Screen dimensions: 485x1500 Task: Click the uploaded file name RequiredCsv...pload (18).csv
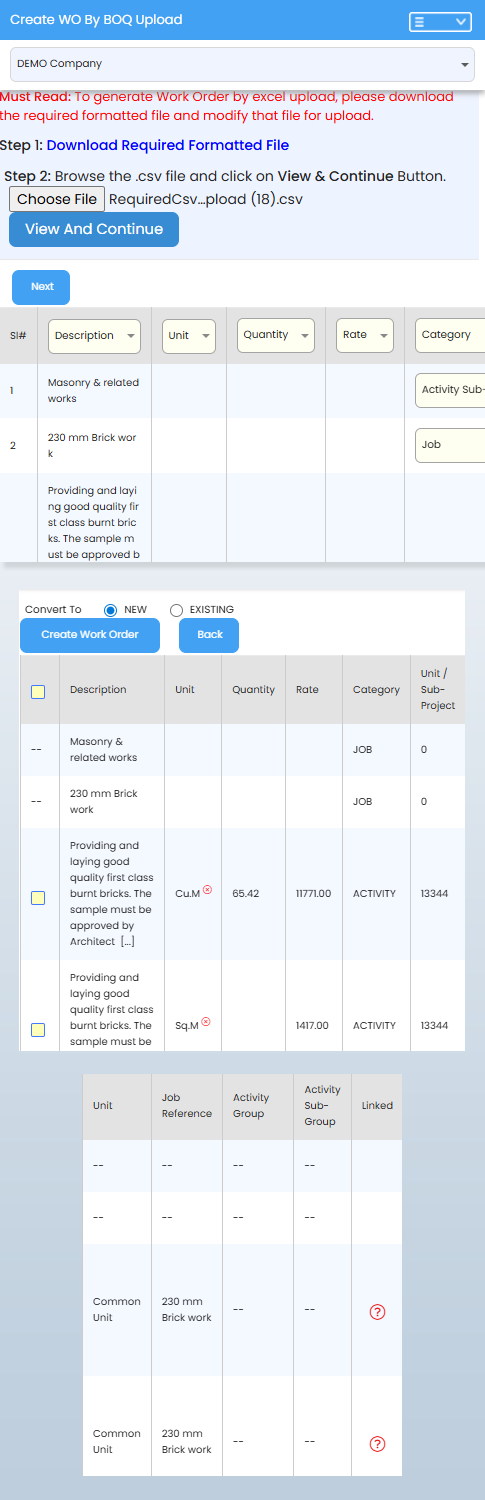click(205, 199)
